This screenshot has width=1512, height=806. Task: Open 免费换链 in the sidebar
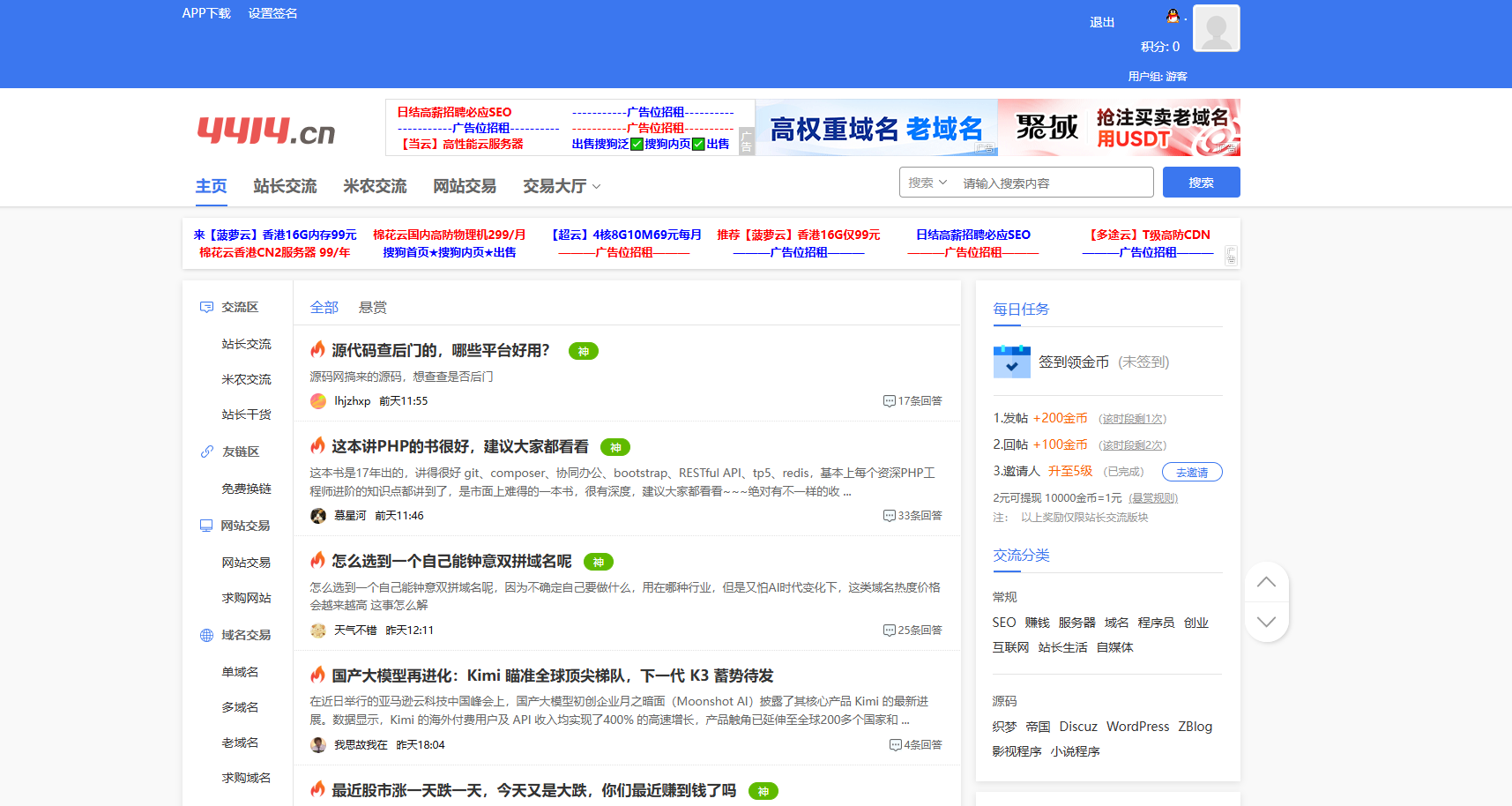click(x=247, y=489)
